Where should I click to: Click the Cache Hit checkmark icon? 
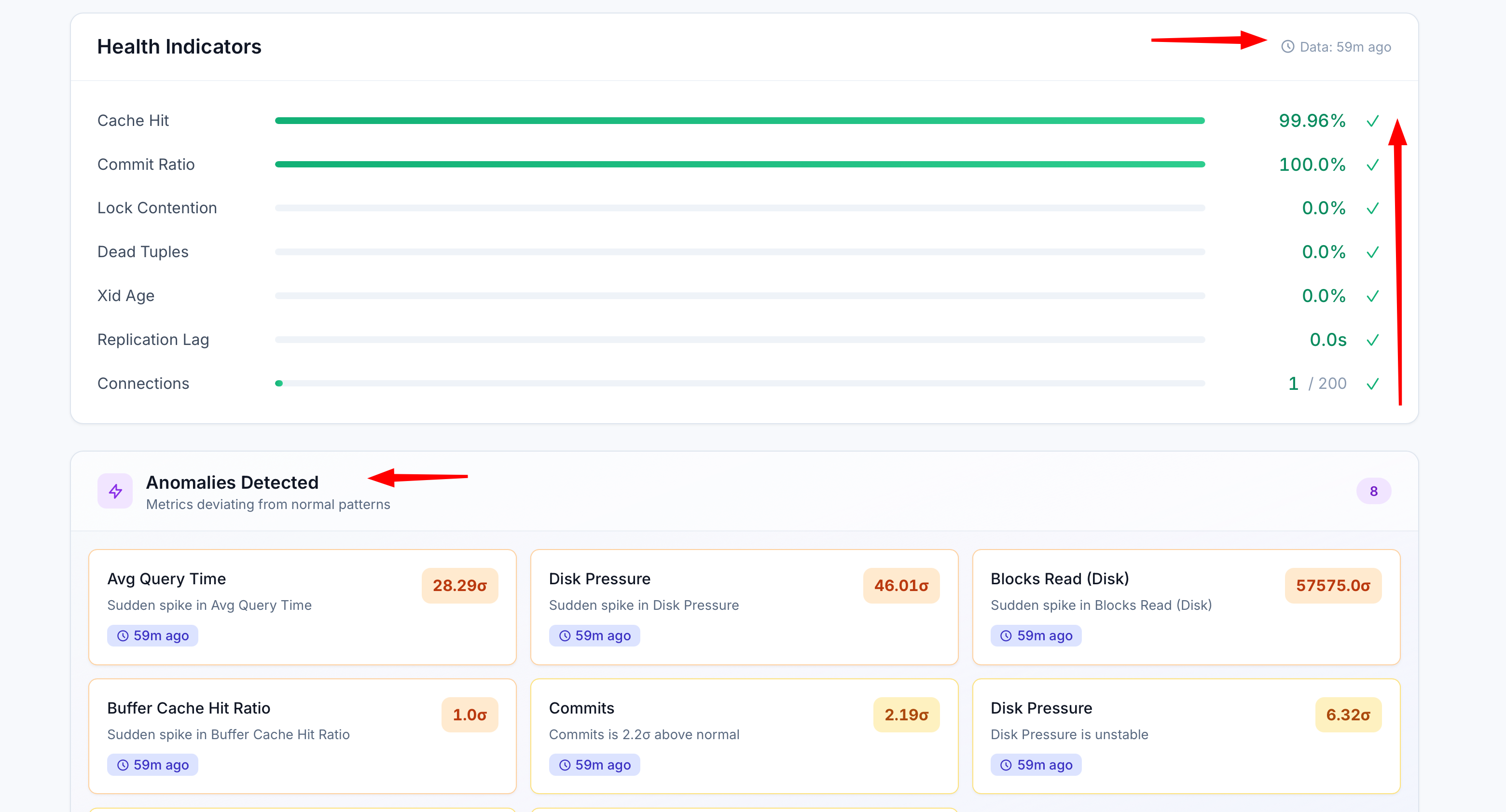1372,121
